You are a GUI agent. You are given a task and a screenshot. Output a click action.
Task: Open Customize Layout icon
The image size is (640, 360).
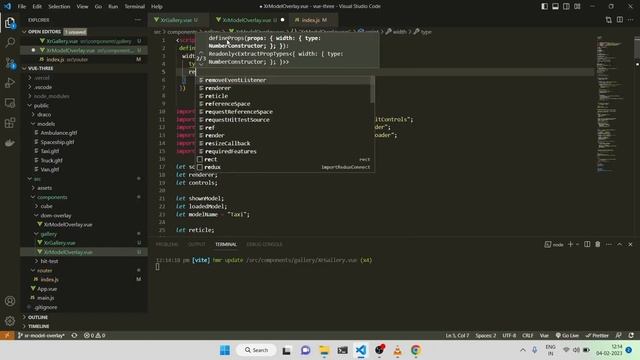(x=577, y=6)
